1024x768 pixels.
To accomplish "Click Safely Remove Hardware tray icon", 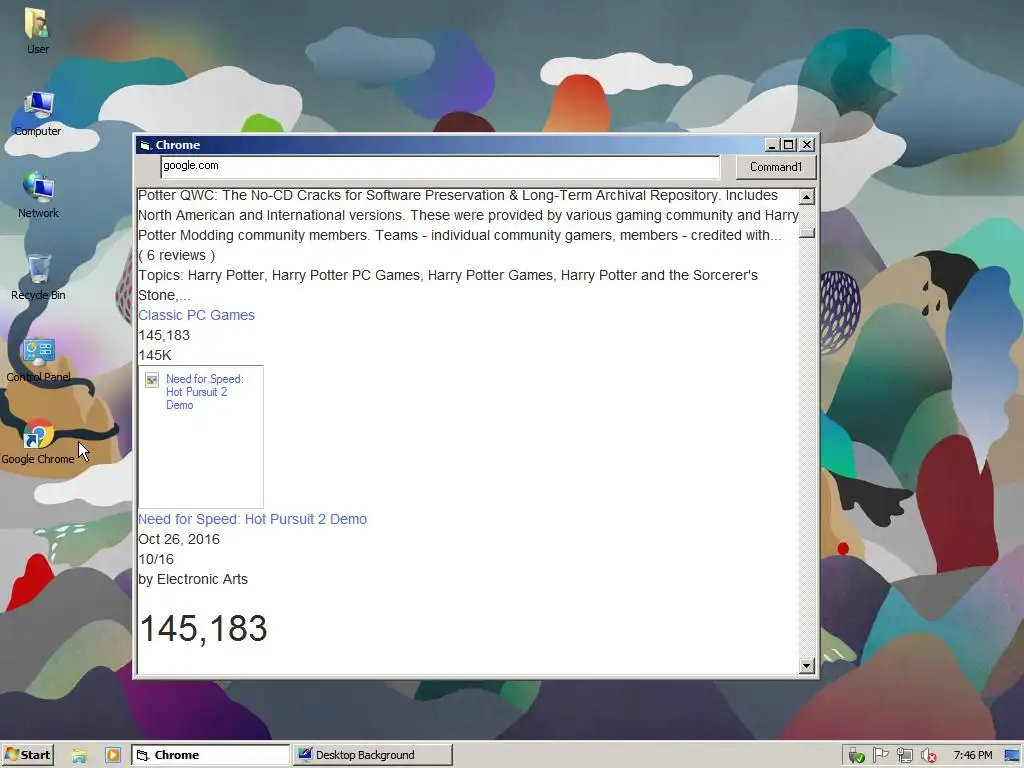I will tap(856, 756).
